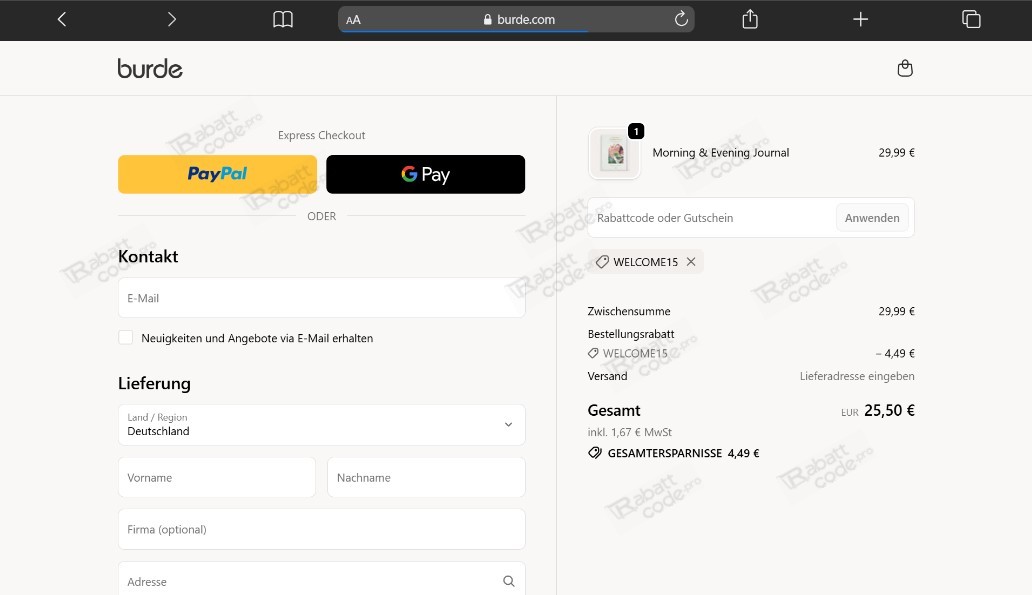The width and height of the screenshot is (1032, 595).
Task: Click the burde.com address bar
Action: (x=517, y=20)
